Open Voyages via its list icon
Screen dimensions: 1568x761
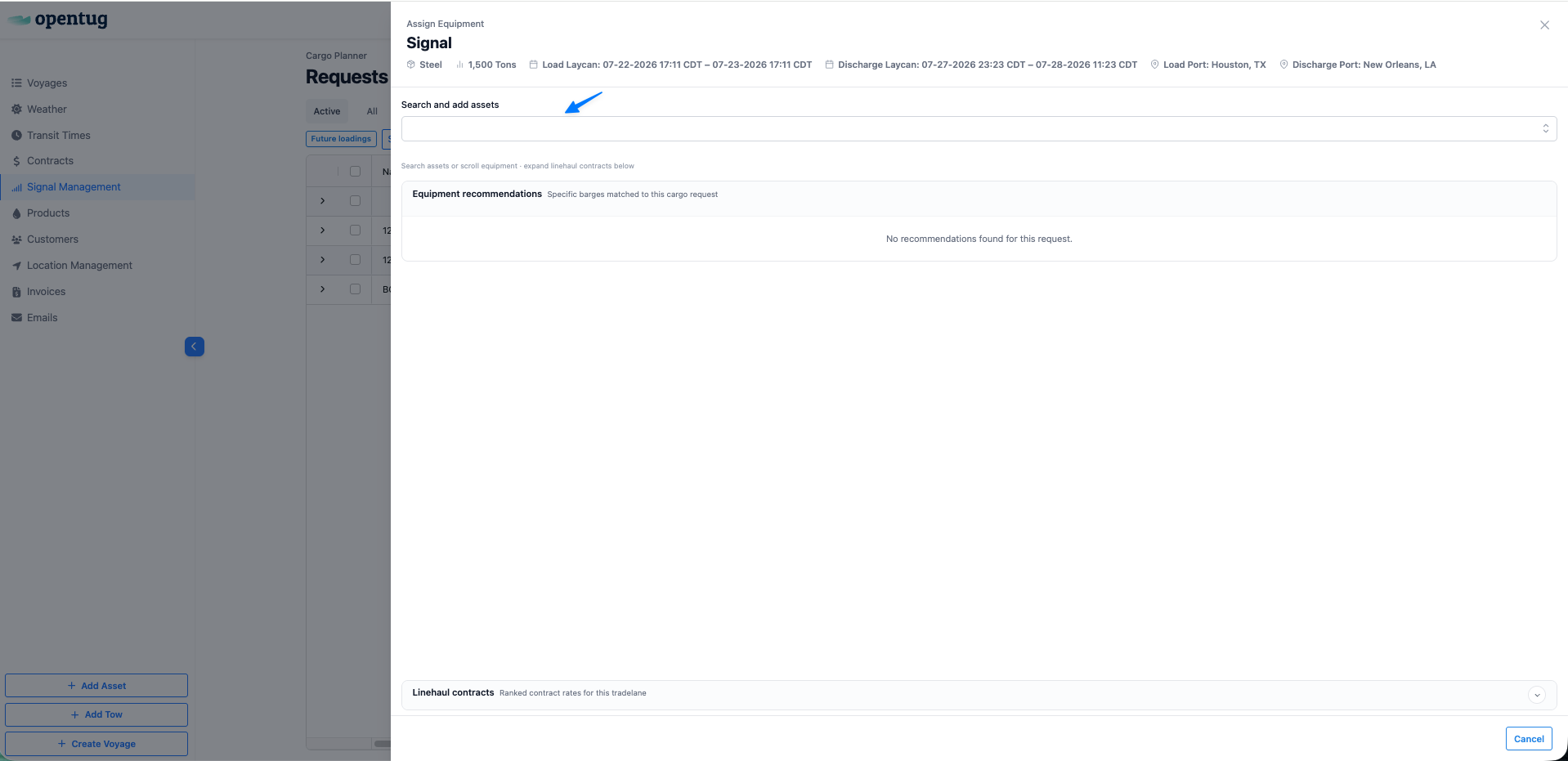(x=16, y=83)
